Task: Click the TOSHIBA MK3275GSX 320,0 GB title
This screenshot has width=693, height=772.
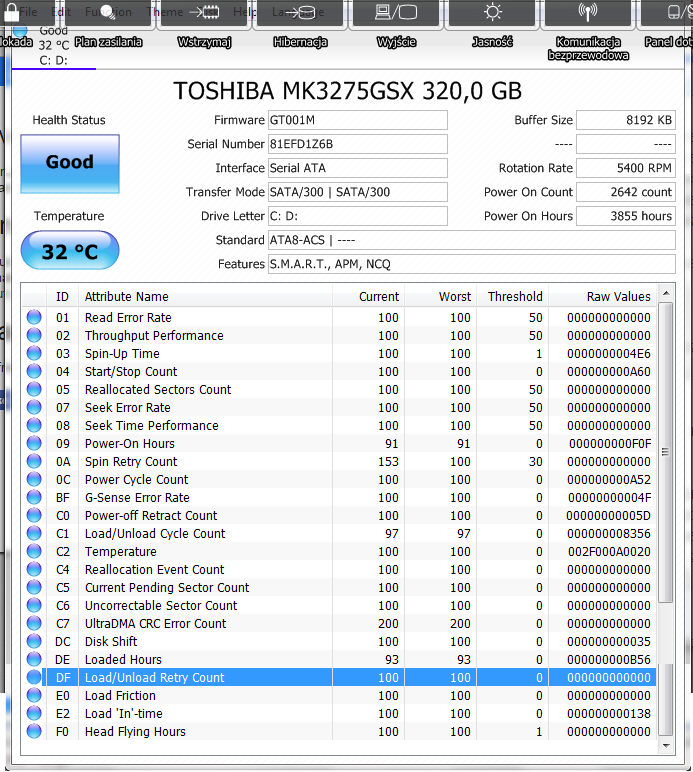Action: pyautogui.click(x=347, y=91)
